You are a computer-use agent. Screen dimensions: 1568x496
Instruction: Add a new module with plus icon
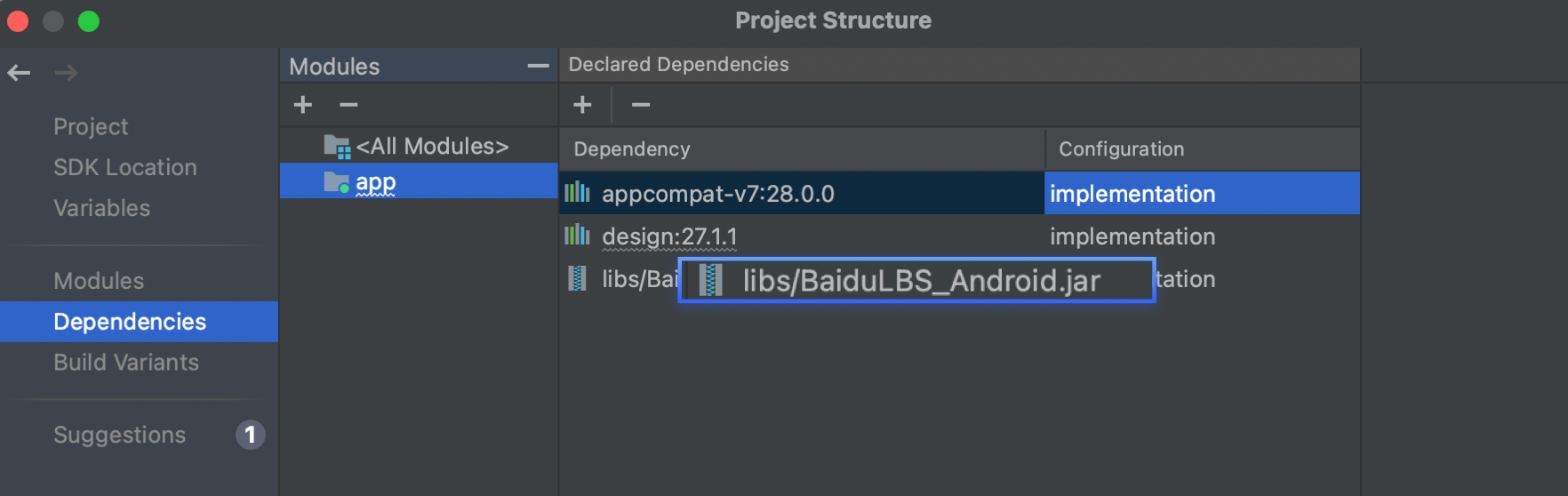click(303, 105)
